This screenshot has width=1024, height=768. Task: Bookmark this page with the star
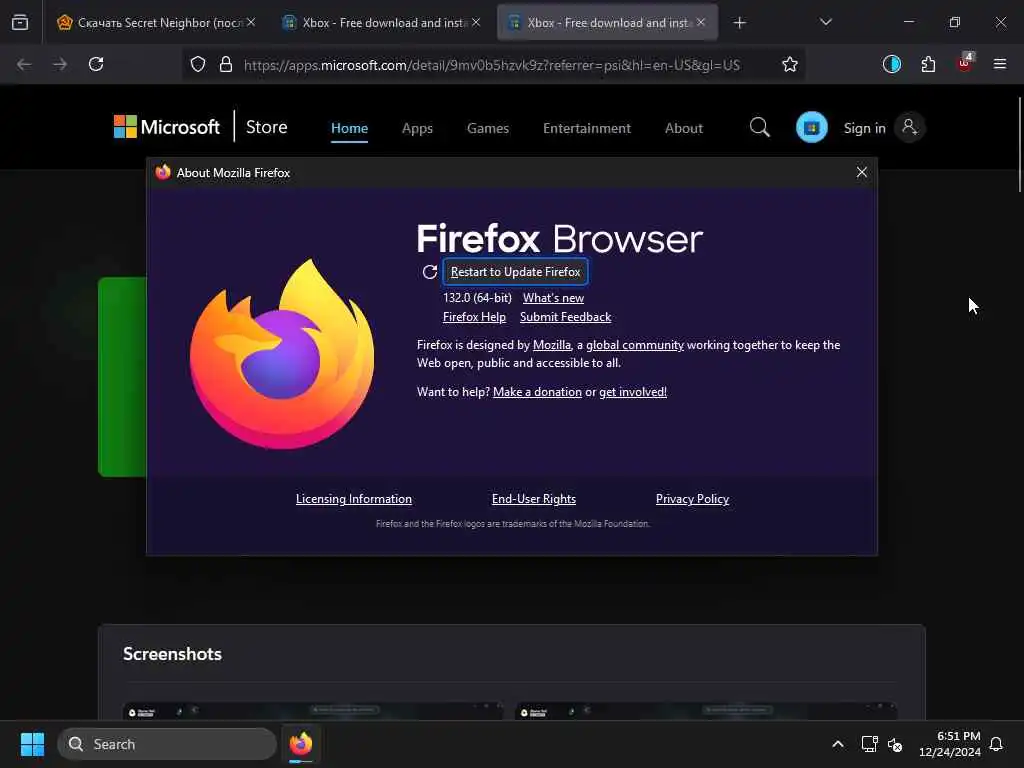pos(790,64)
